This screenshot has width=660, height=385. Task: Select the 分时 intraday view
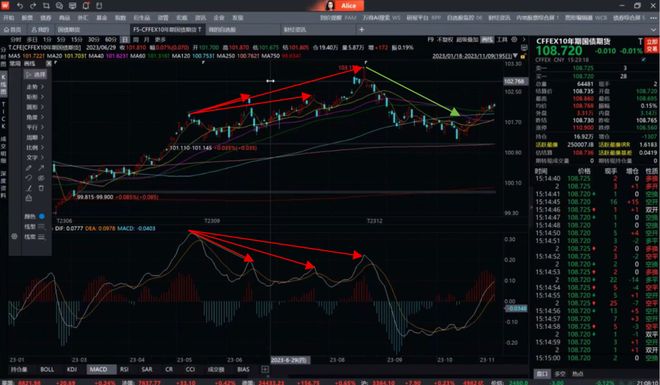(x=15, y=40)
